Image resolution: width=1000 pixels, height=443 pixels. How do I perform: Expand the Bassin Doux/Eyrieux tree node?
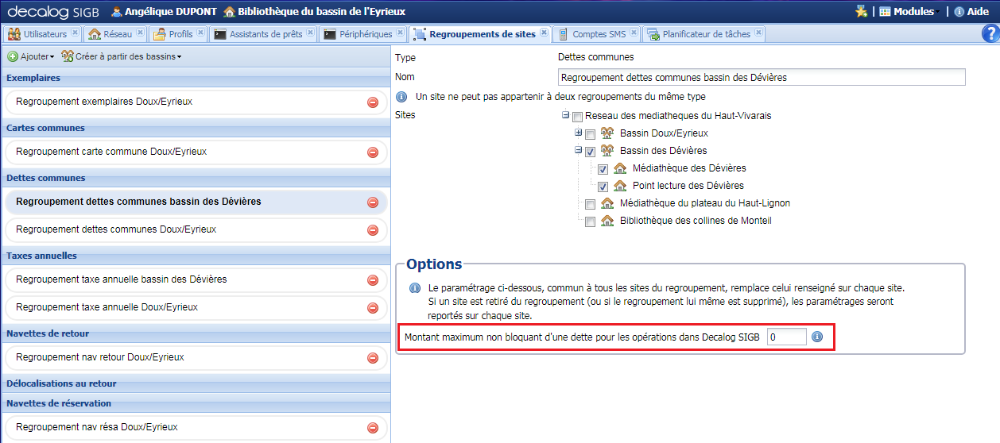point(578,133)
